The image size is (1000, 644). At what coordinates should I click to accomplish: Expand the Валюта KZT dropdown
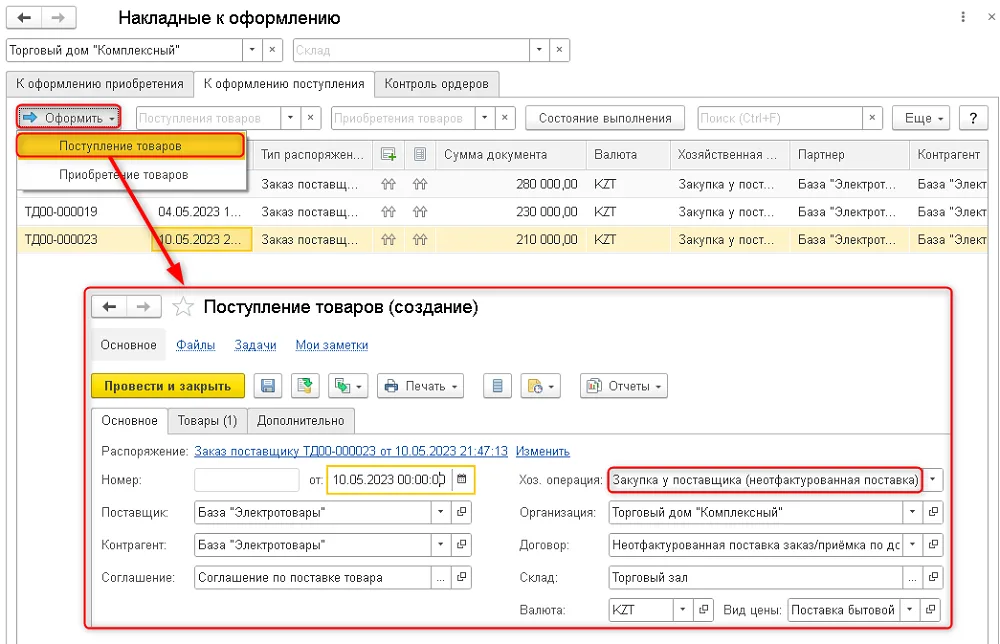click(x=682, y=610)
